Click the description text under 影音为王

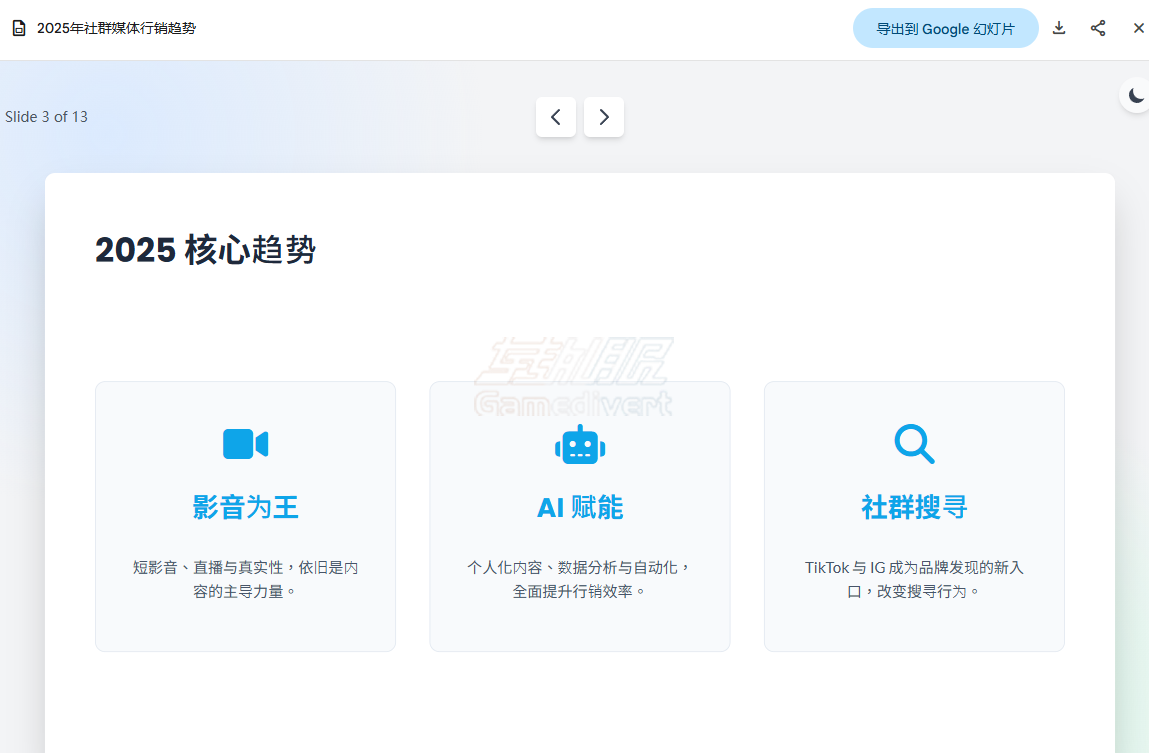coord(245,578)
